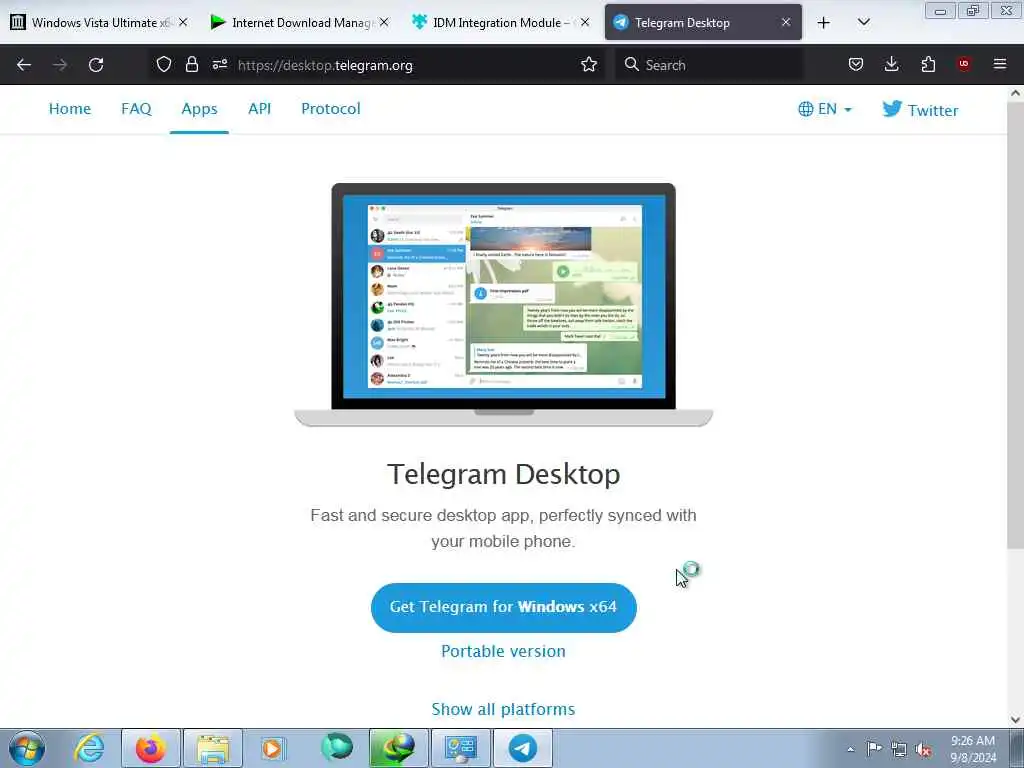Launch Internet Explorer from the taskbar

[89, 748]
